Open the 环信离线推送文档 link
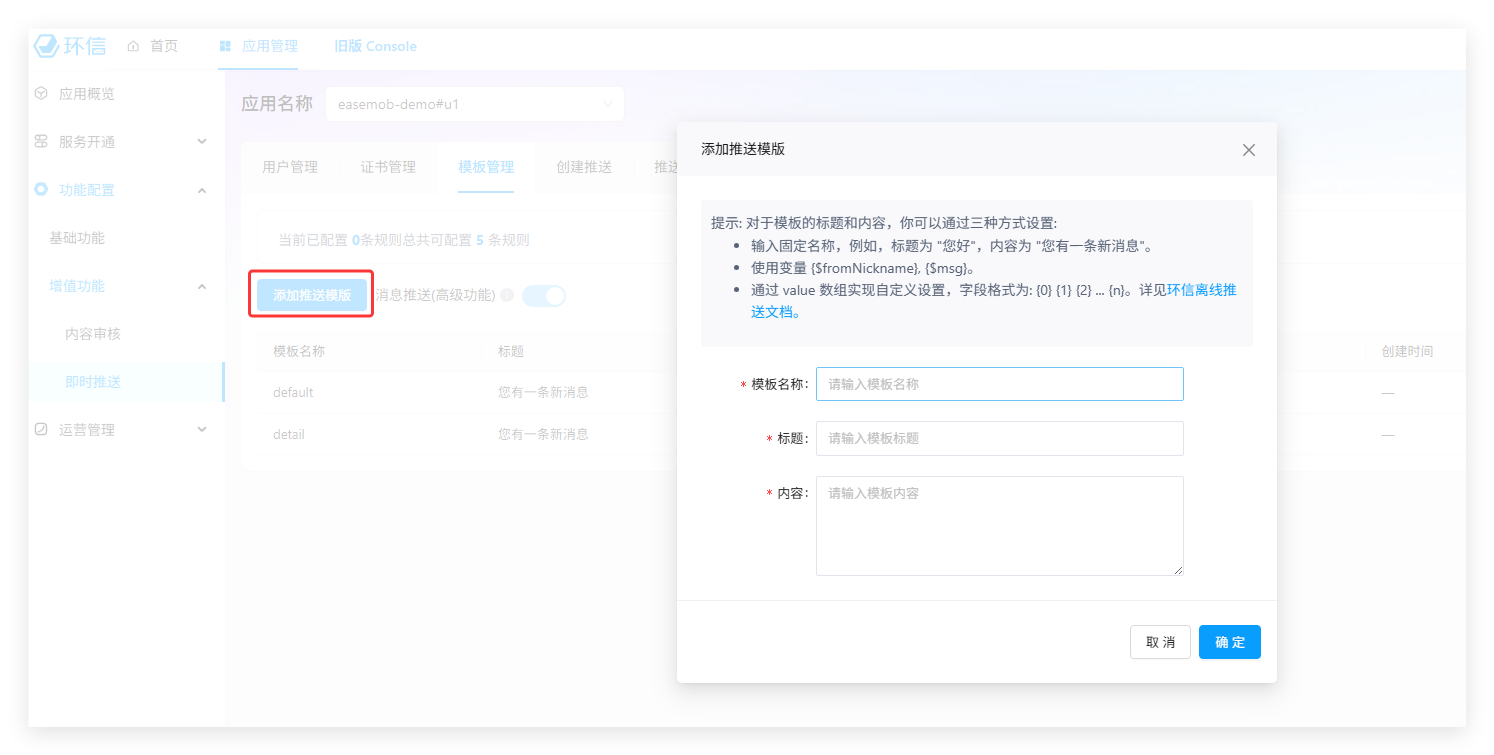This screenshot has height=755, width=1494. (x=1201, y=291)
